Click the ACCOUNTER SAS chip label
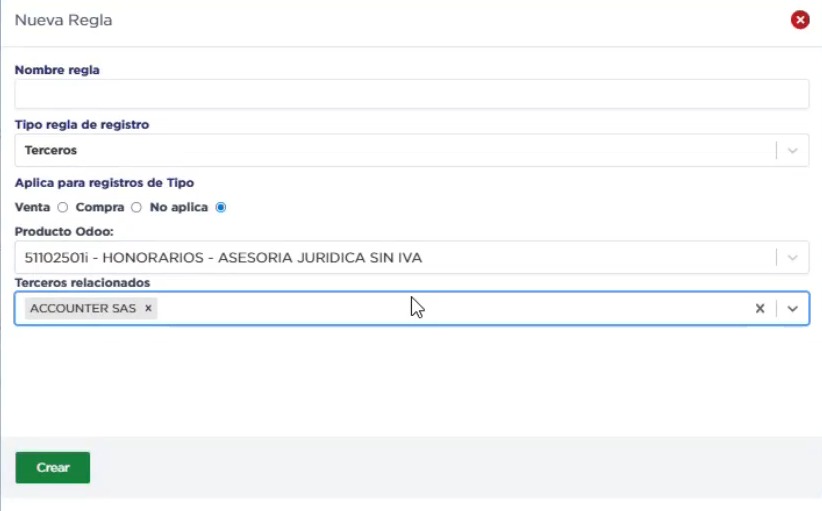Viewport: 822px width, 511px height. [83, 309]
